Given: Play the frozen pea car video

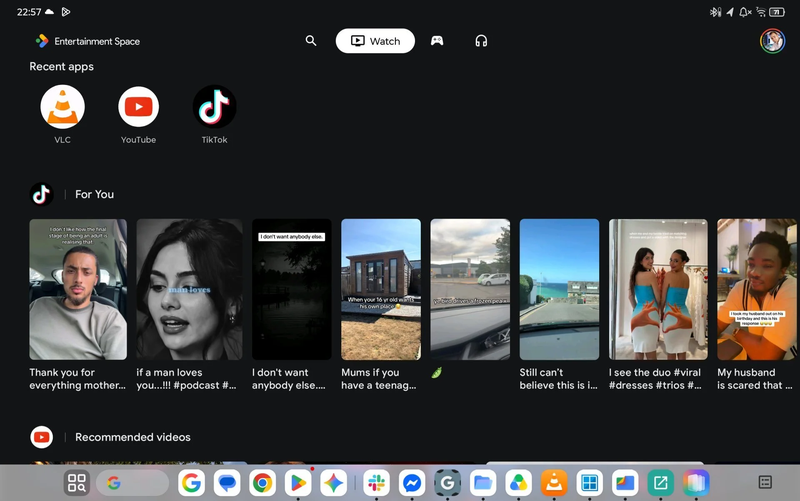Looking at the screenshot, I should tap(470, 289).
